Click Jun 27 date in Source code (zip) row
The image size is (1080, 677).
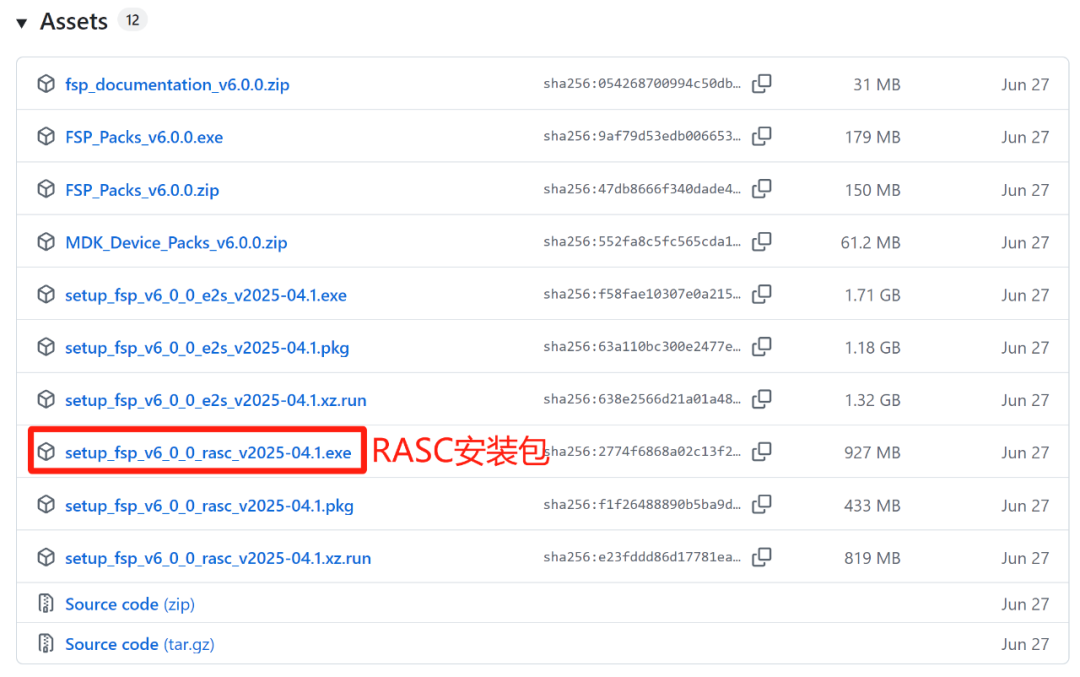(1025, 604)
